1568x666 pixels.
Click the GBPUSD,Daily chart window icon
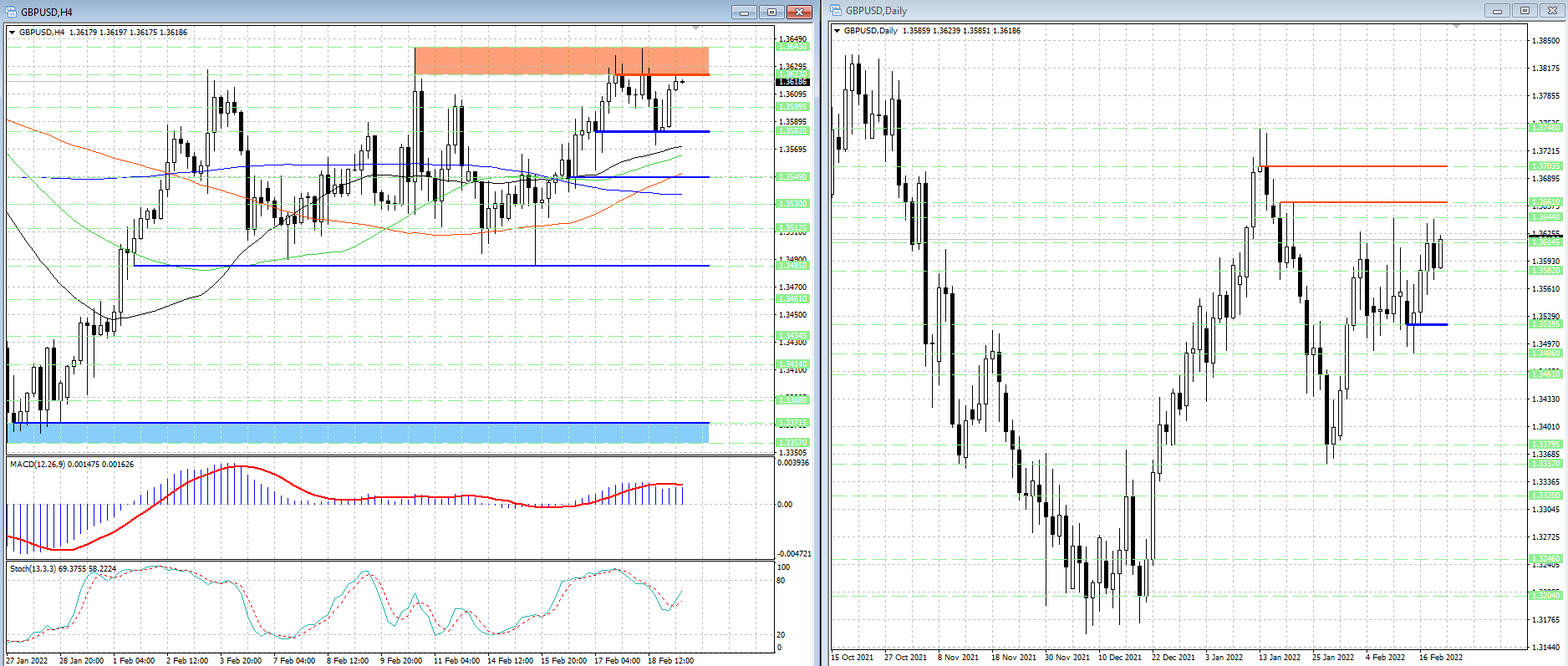(836, 11)
